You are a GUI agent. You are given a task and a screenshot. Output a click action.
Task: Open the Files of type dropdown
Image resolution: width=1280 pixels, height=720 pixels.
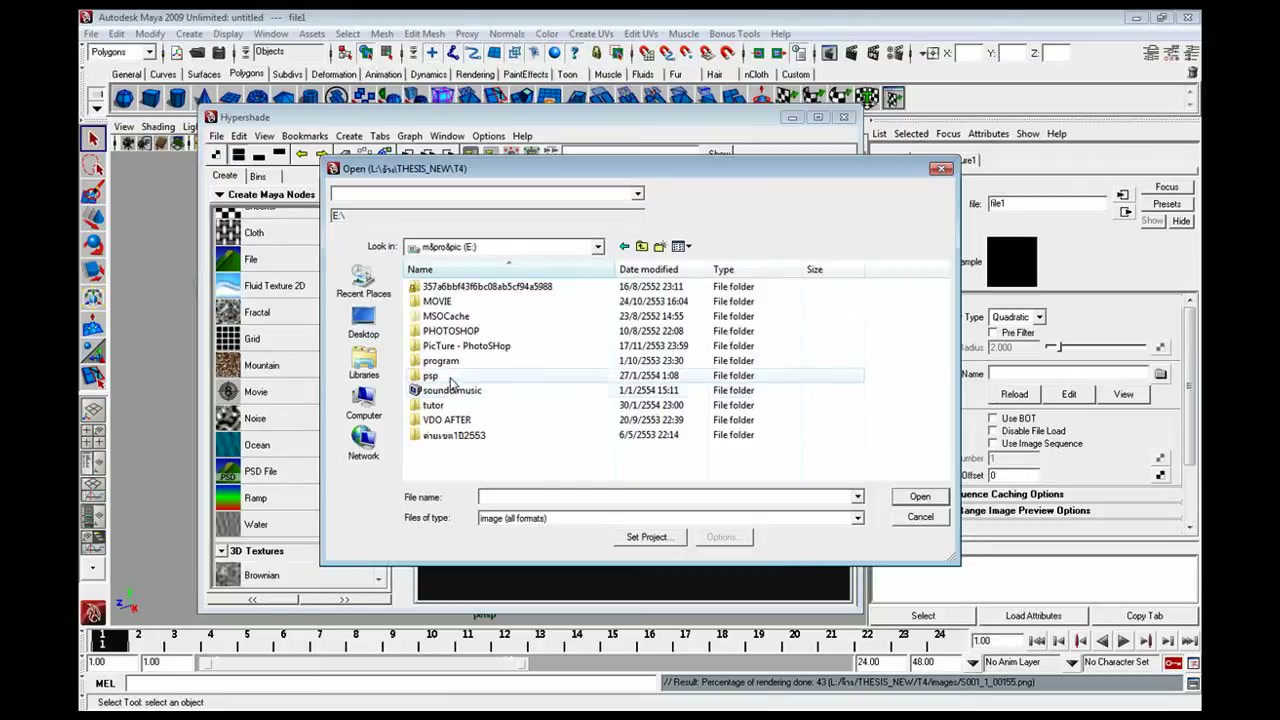click(x=857, y=518)
